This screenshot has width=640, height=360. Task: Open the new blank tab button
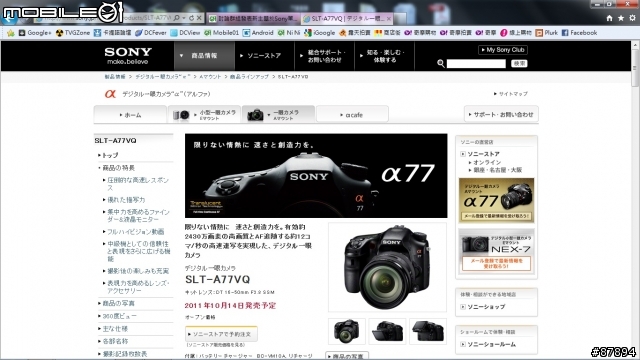(x=400, y=18)
